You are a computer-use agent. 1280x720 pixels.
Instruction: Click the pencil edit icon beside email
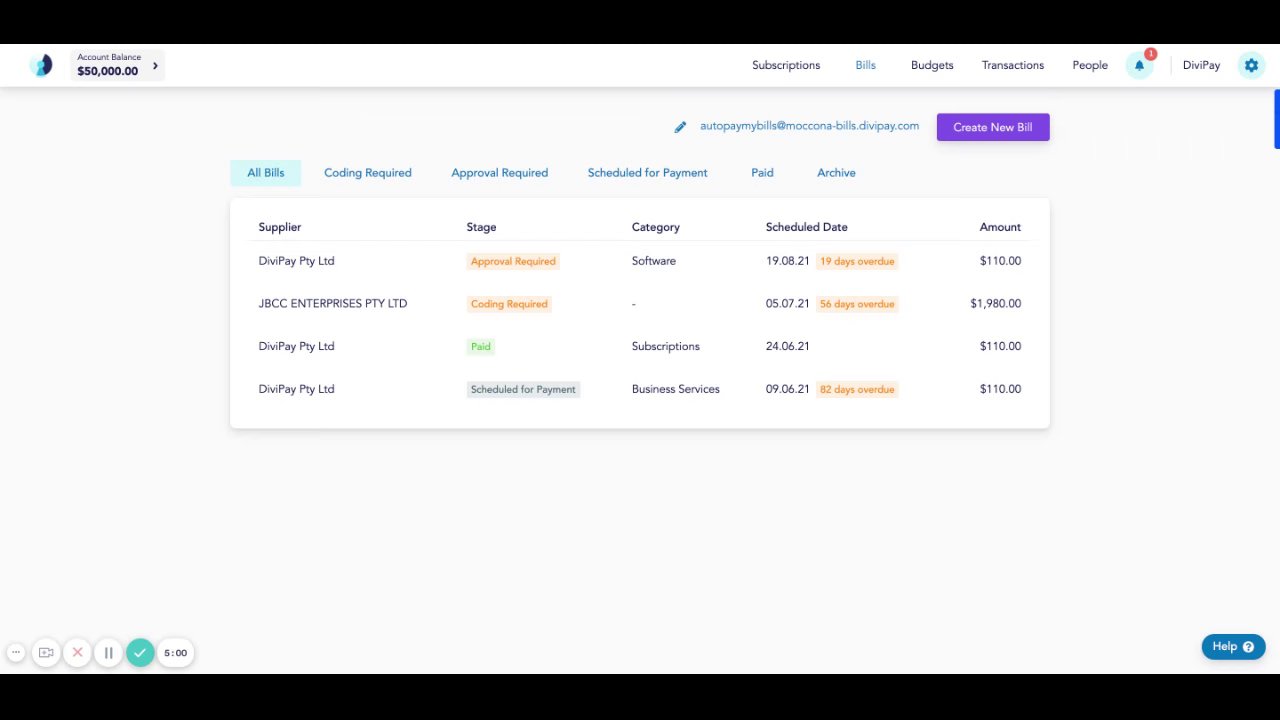coord(680,127)
